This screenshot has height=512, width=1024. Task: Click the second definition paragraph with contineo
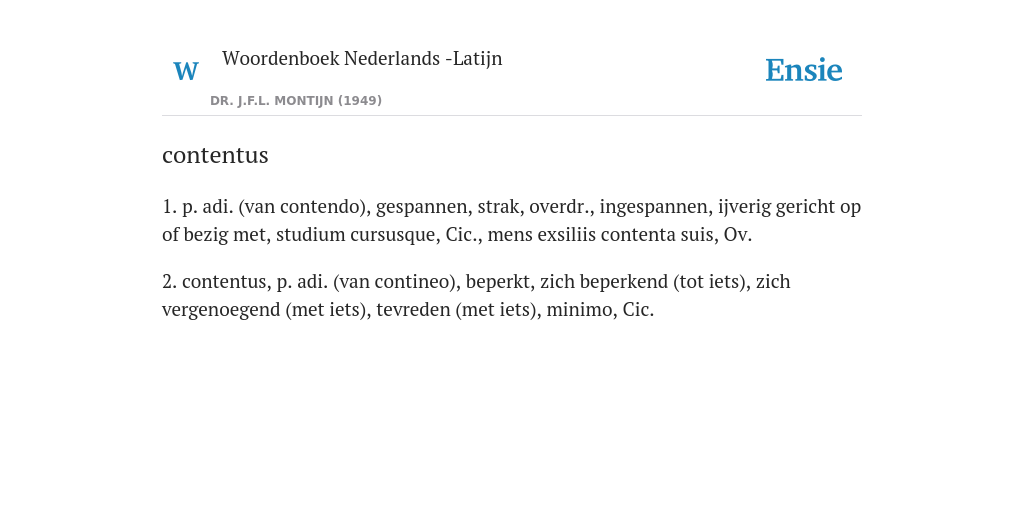click(x=476, y=295)
